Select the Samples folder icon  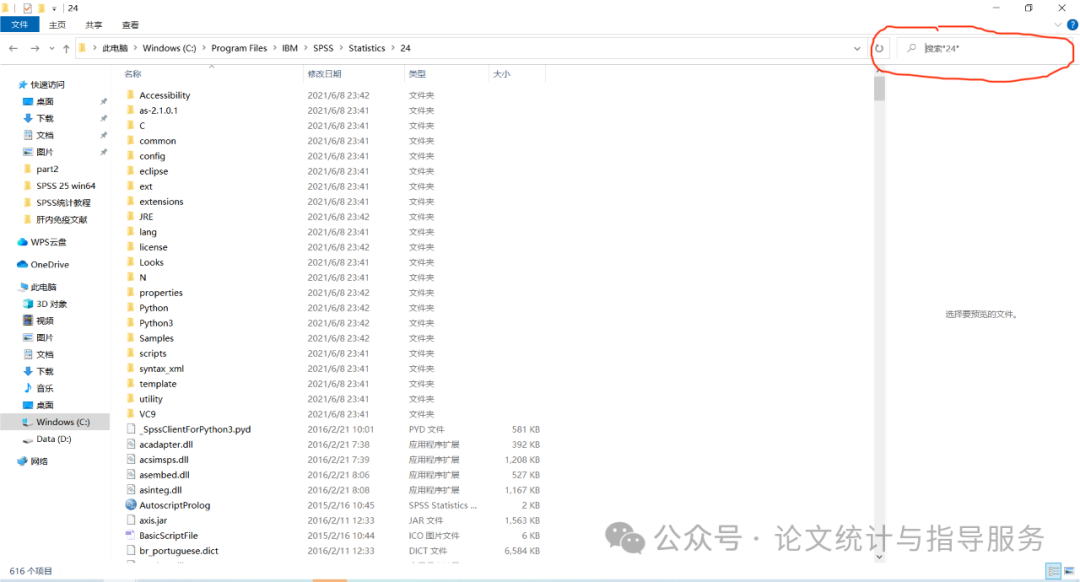[130, 337]
